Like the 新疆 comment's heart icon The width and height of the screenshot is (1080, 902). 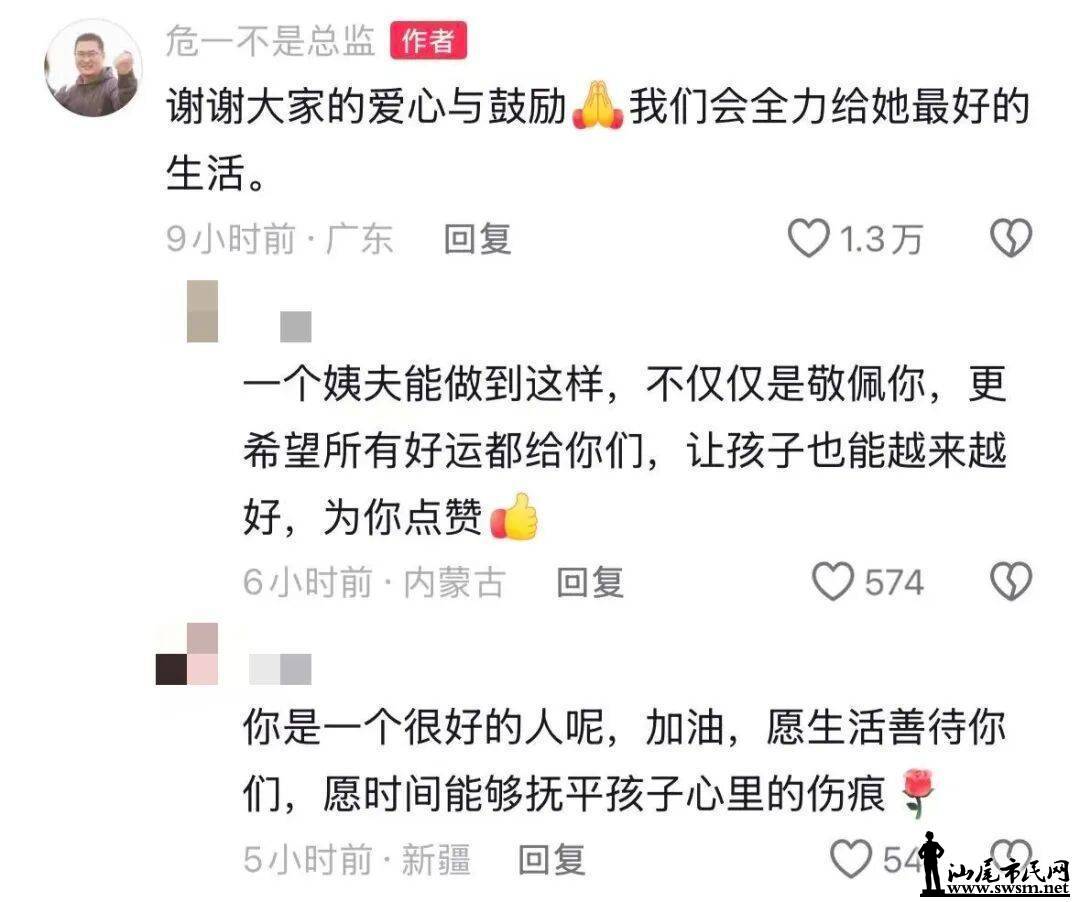pos(851,859)
